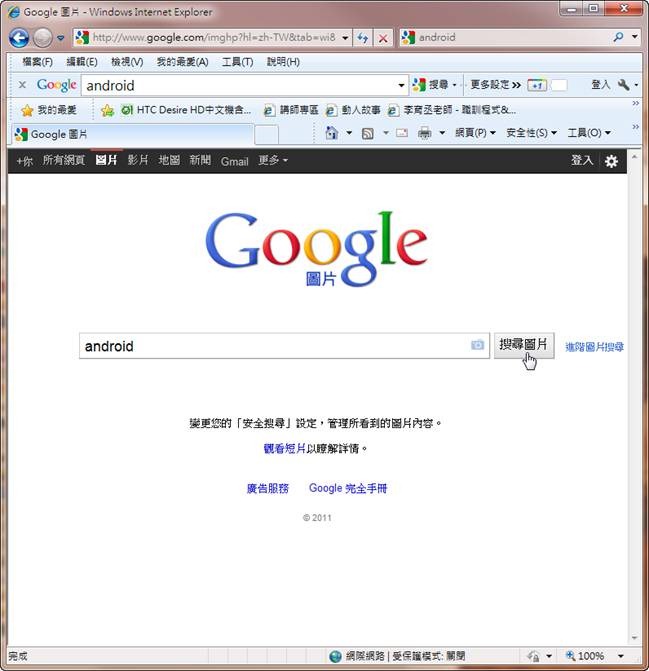The image size is (649, 671).
Task: Click 登入 in the Google black bar
Action: tap(582, 160)
